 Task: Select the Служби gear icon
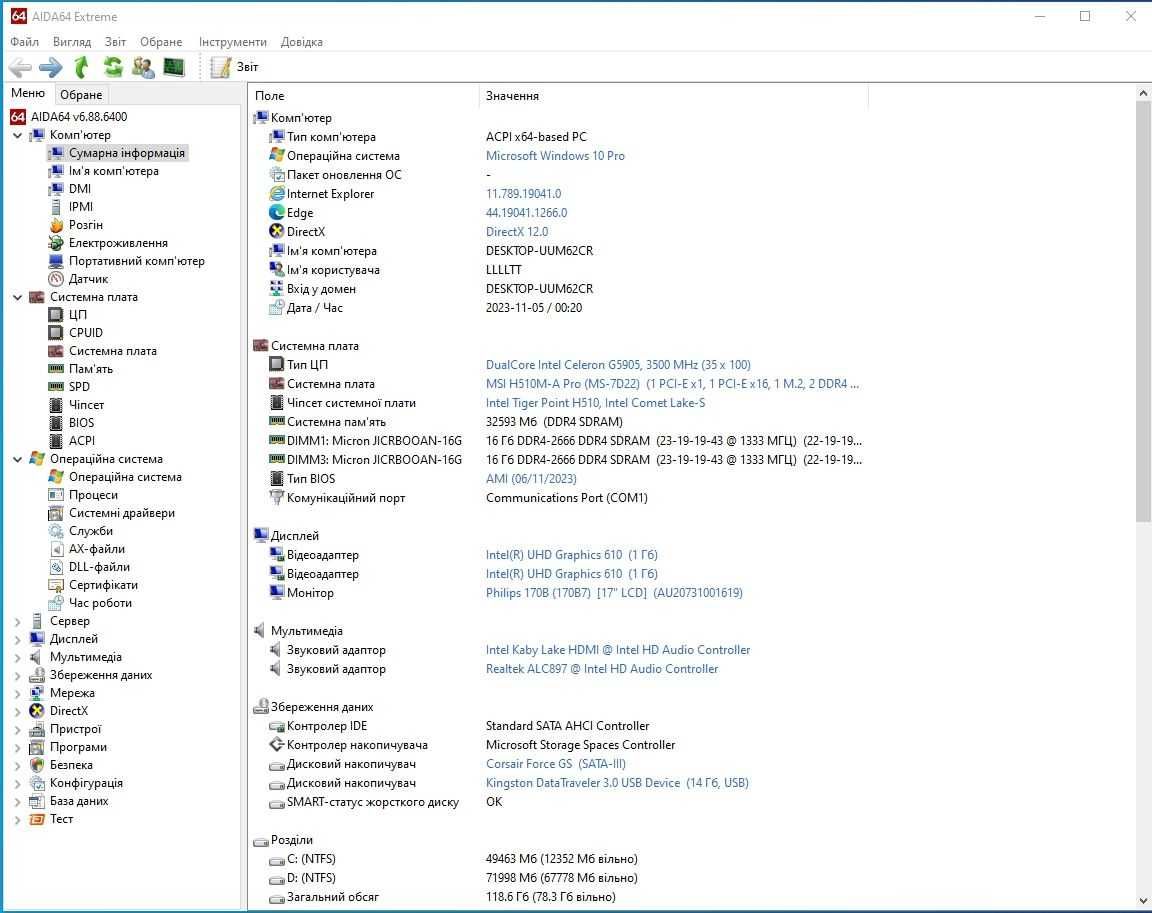click(x=56, y=531)
